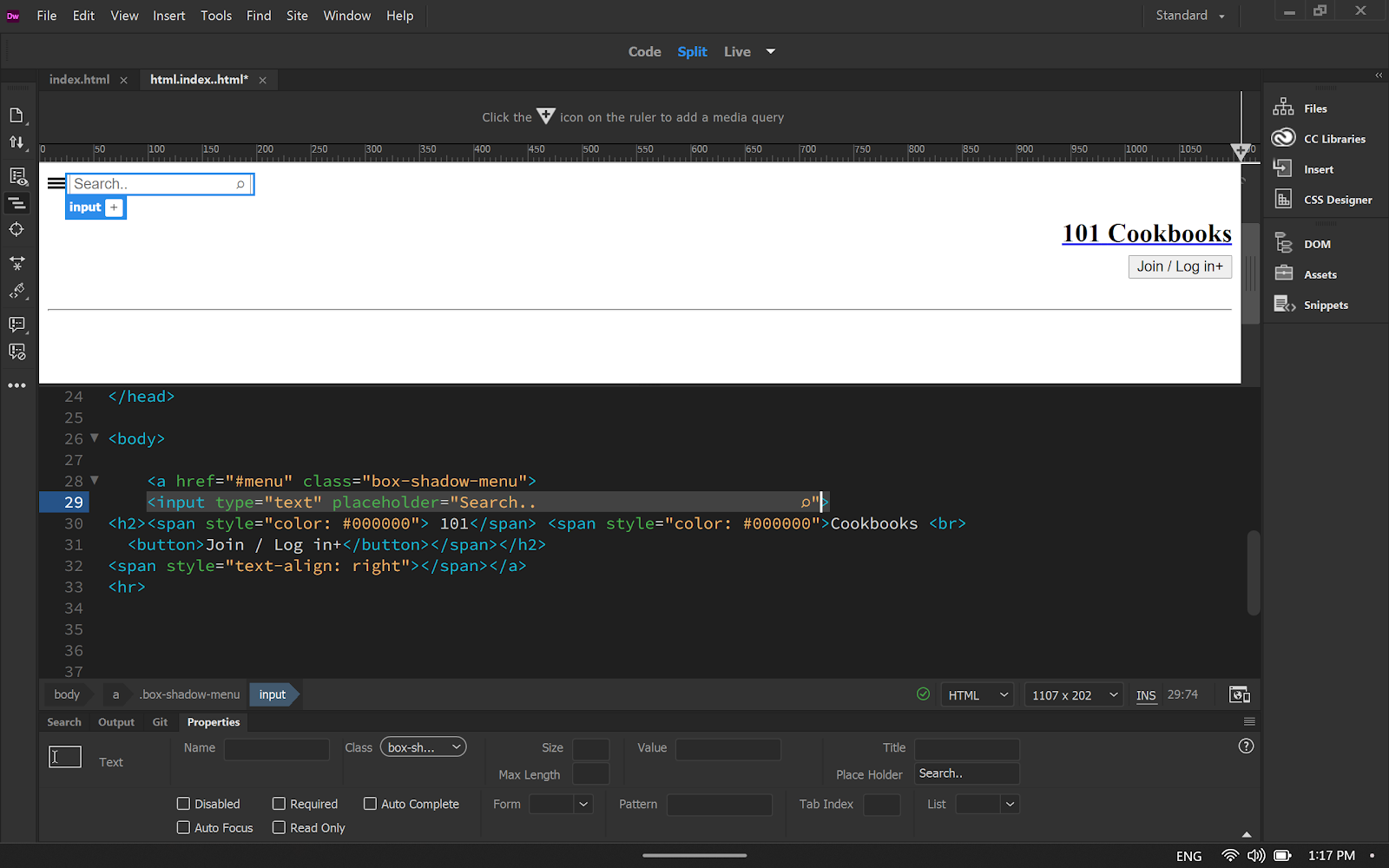Screen dimensions: 1389x868
Task: Enable the Read Only checkbox
Action: pos(279,827)
